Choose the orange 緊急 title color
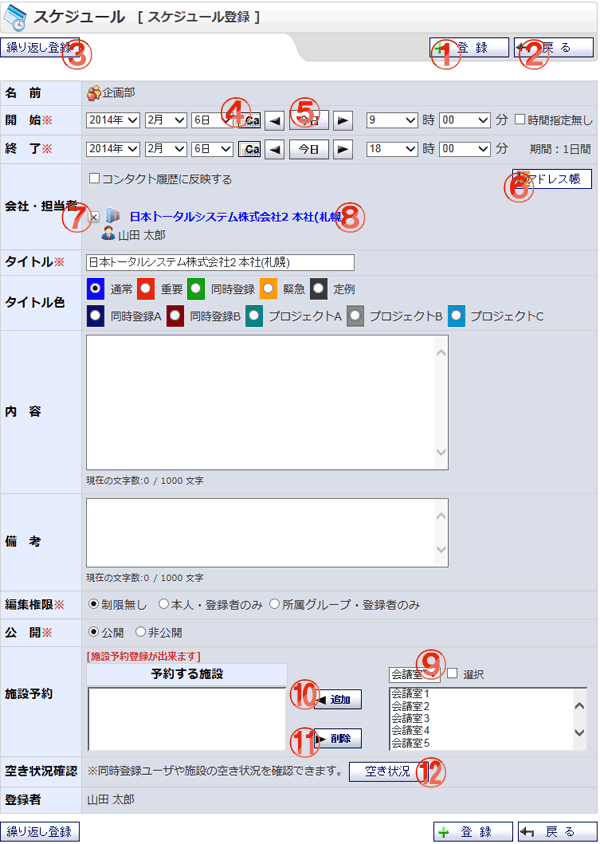Viewport: 600px width, 844px height. point(268,289)
